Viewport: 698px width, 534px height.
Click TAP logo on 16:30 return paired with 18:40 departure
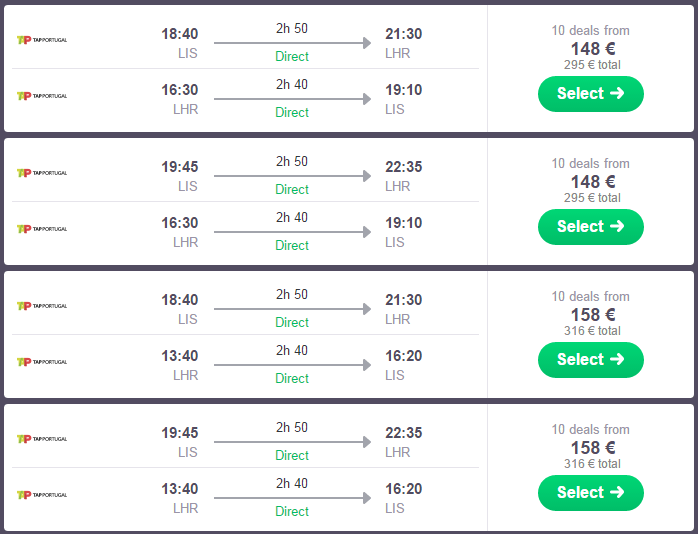(42, 96)
